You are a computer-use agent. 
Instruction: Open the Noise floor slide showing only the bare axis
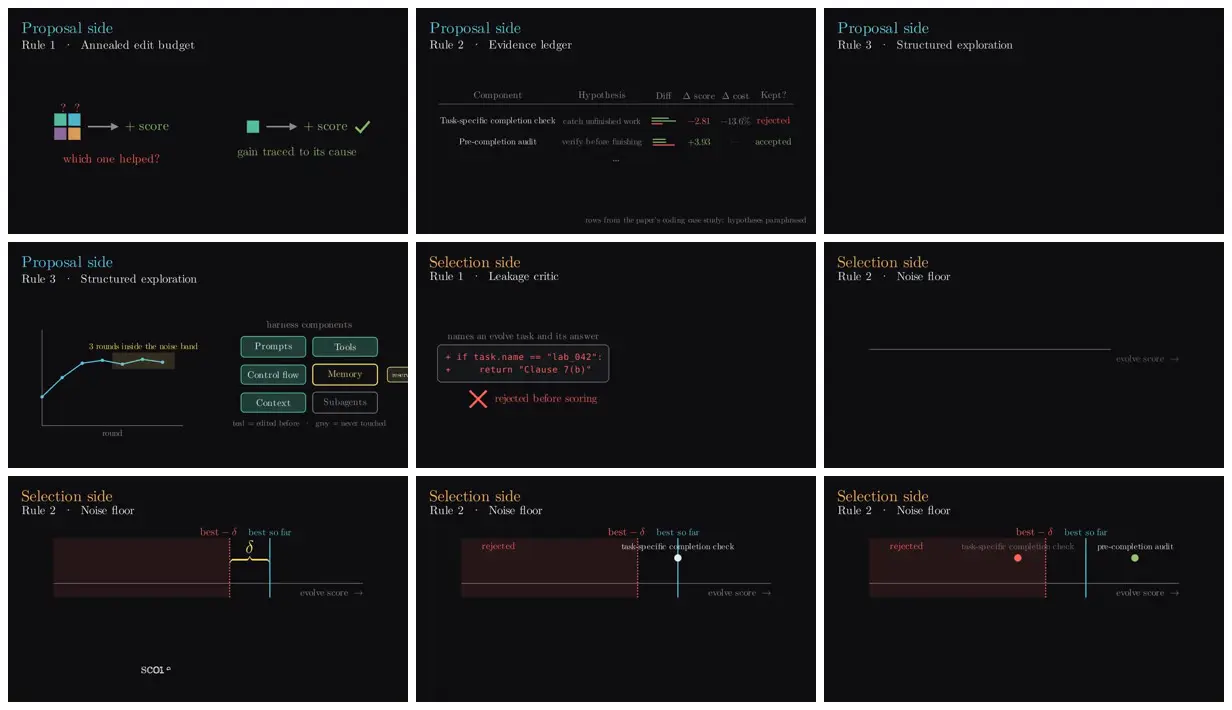click(x=1024, y=355)
